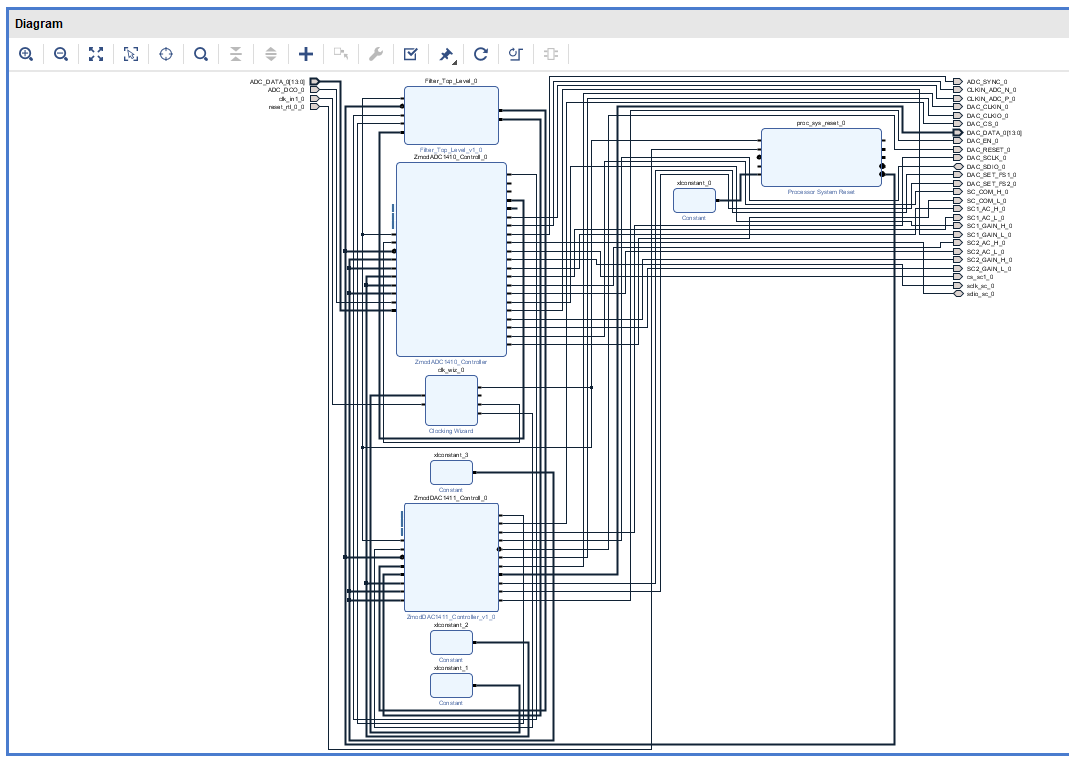Viewport: 1069px width, 762px height.
Task: Expand all blocks using the Expand All icon
Action: coord(271,54)
